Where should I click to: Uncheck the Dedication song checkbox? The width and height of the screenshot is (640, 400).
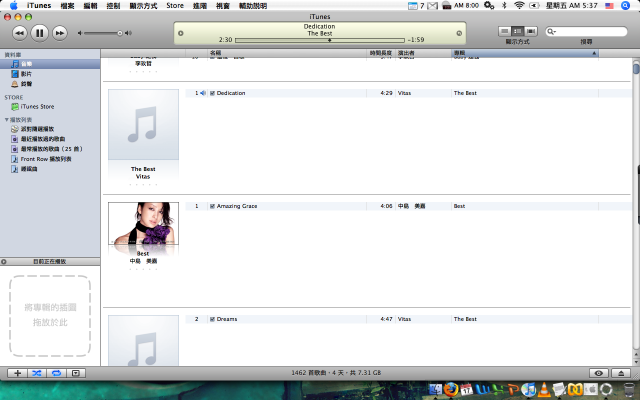(212, 93)
